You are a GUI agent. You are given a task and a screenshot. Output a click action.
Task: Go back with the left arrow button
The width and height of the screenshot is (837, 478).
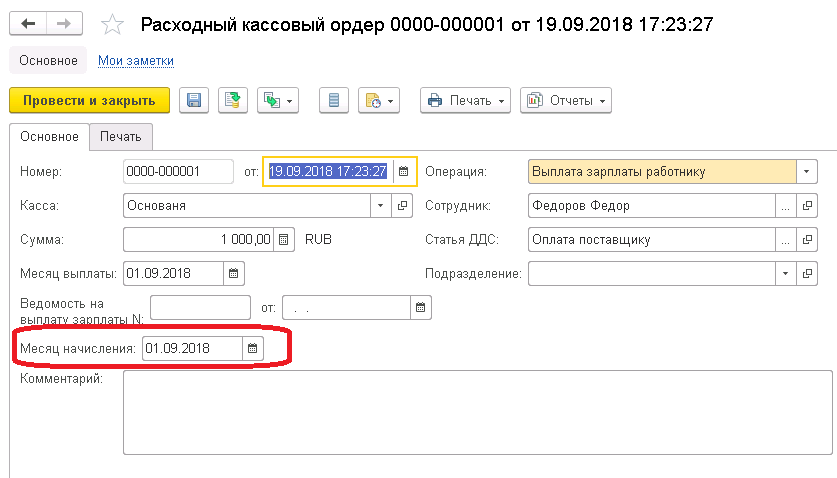point(28,23)
